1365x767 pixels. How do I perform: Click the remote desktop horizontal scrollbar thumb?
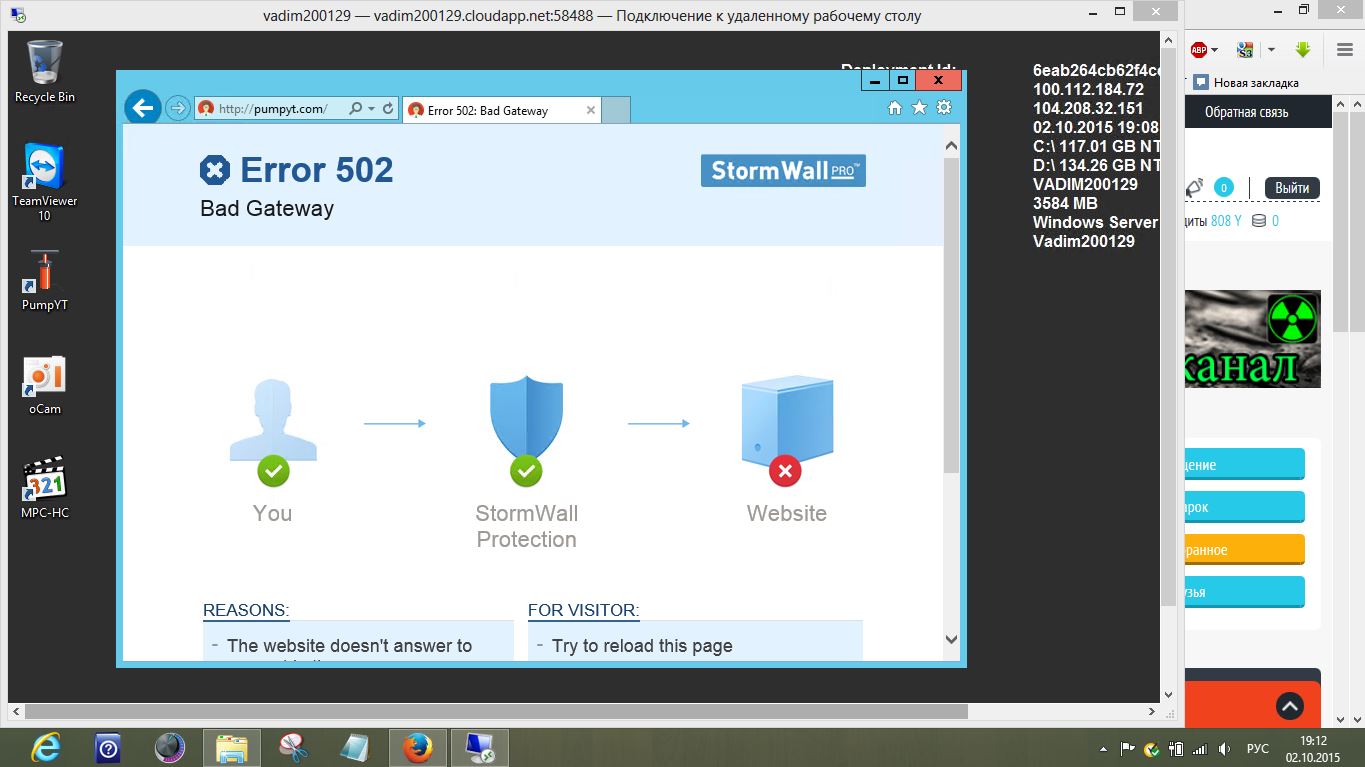(x=495, y=712)
